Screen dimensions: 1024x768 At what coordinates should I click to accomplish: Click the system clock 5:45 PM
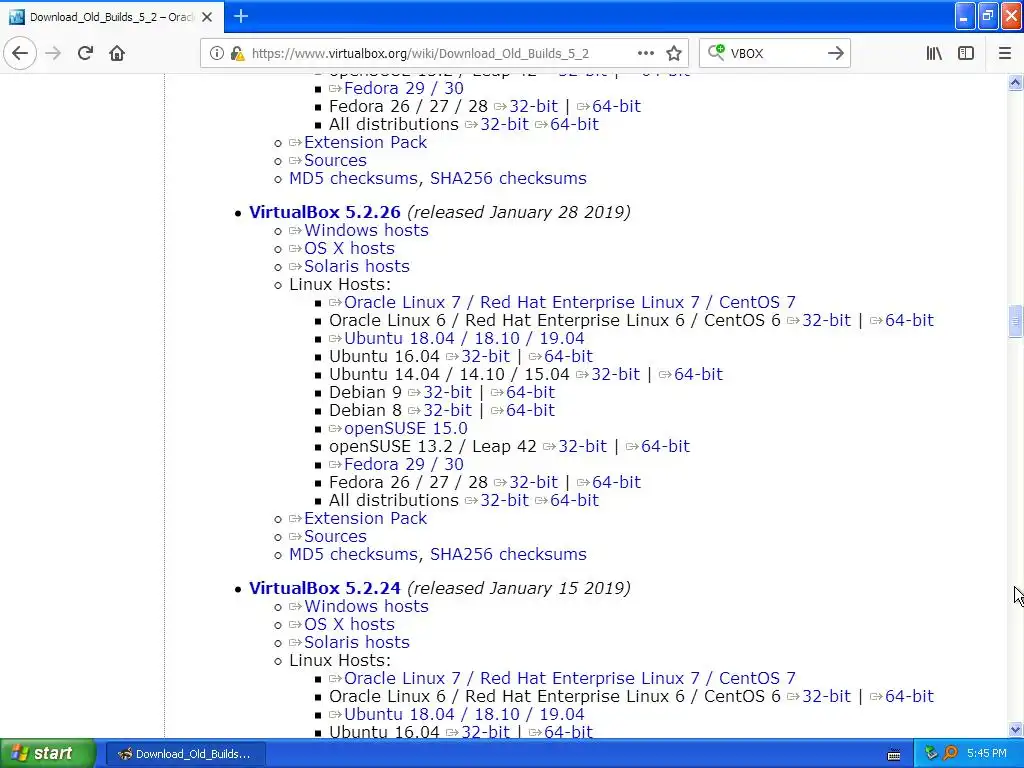pos(987,754)
